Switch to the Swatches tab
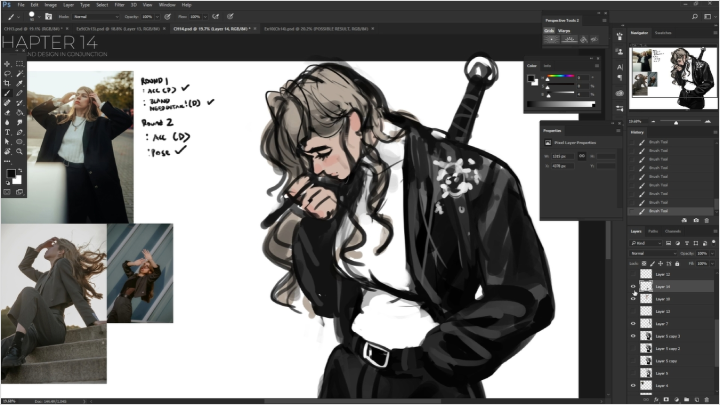Screen dimensions: 720x405 coord(663,33)
